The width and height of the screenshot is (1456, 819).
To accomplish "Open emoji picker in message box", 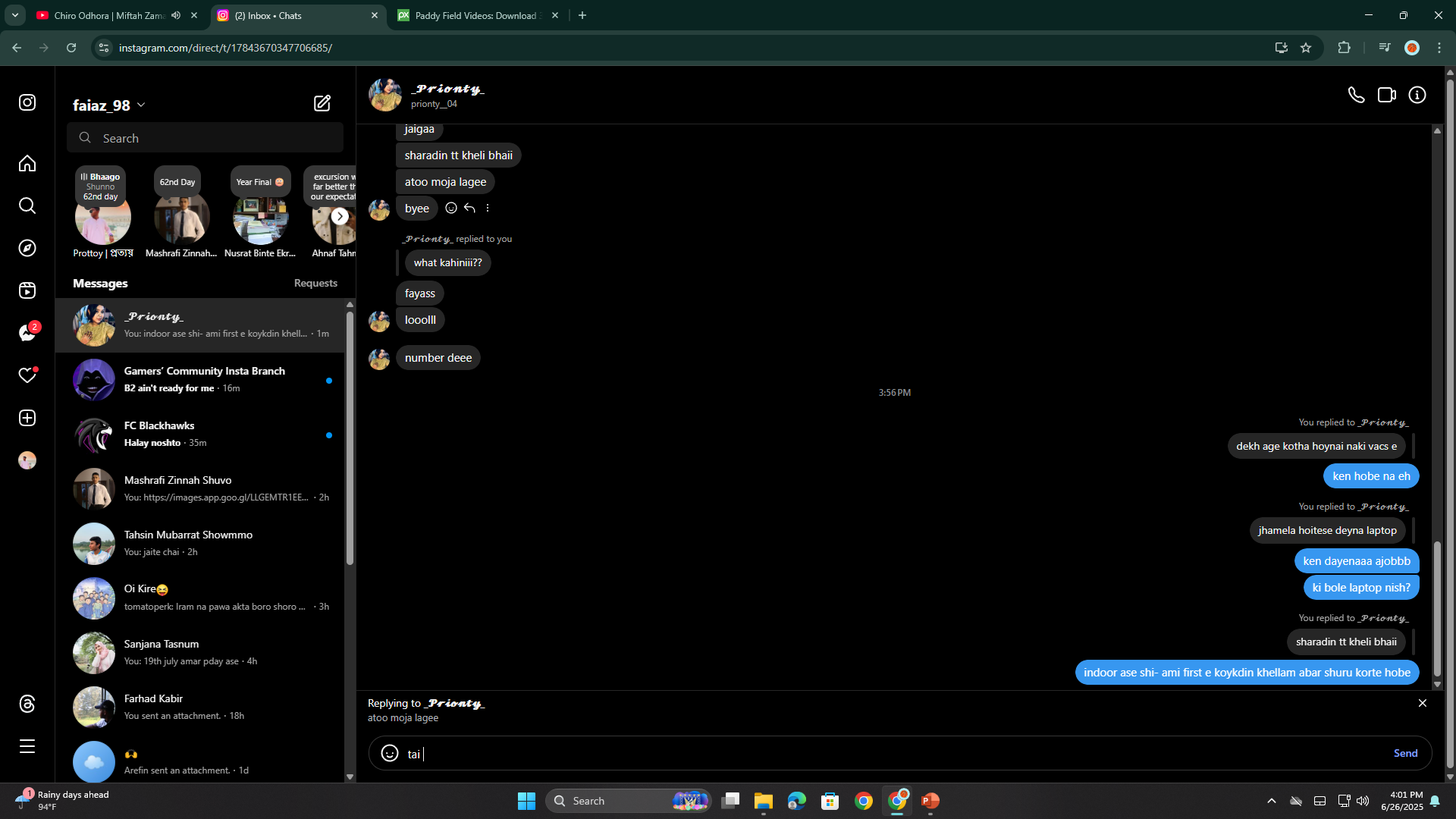I will coord(390,753).
